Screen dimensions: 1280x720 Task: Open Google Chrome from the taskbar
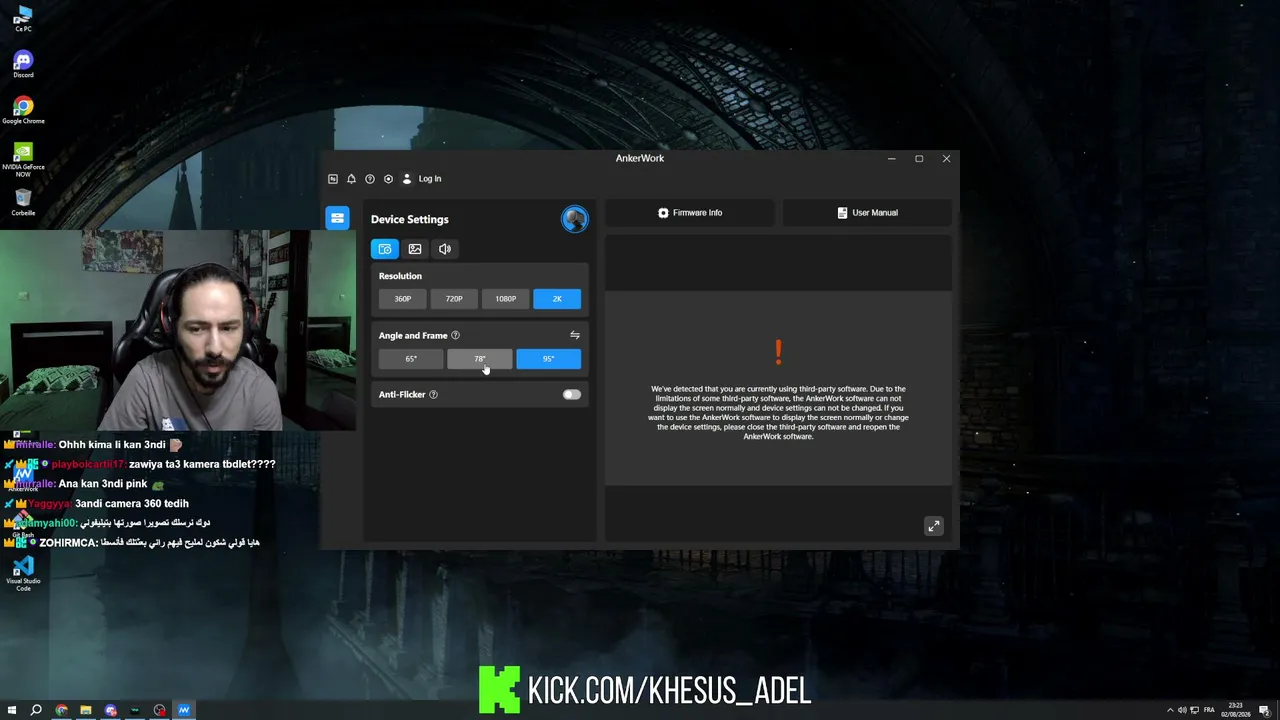[x=61, y=710]
